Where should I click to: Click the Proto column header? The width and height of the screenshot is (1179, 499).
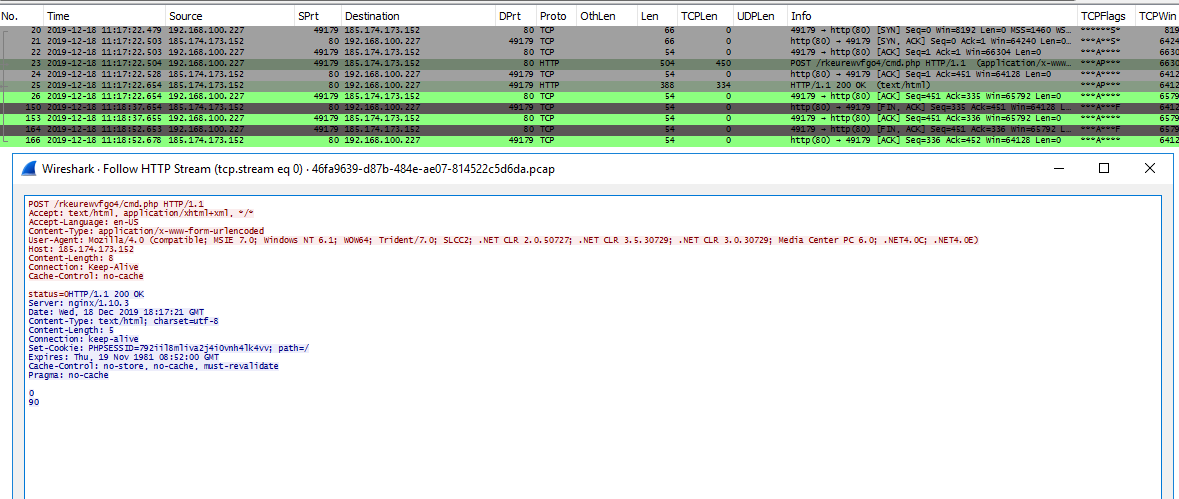pyautogui.click(x=556, y=16)
